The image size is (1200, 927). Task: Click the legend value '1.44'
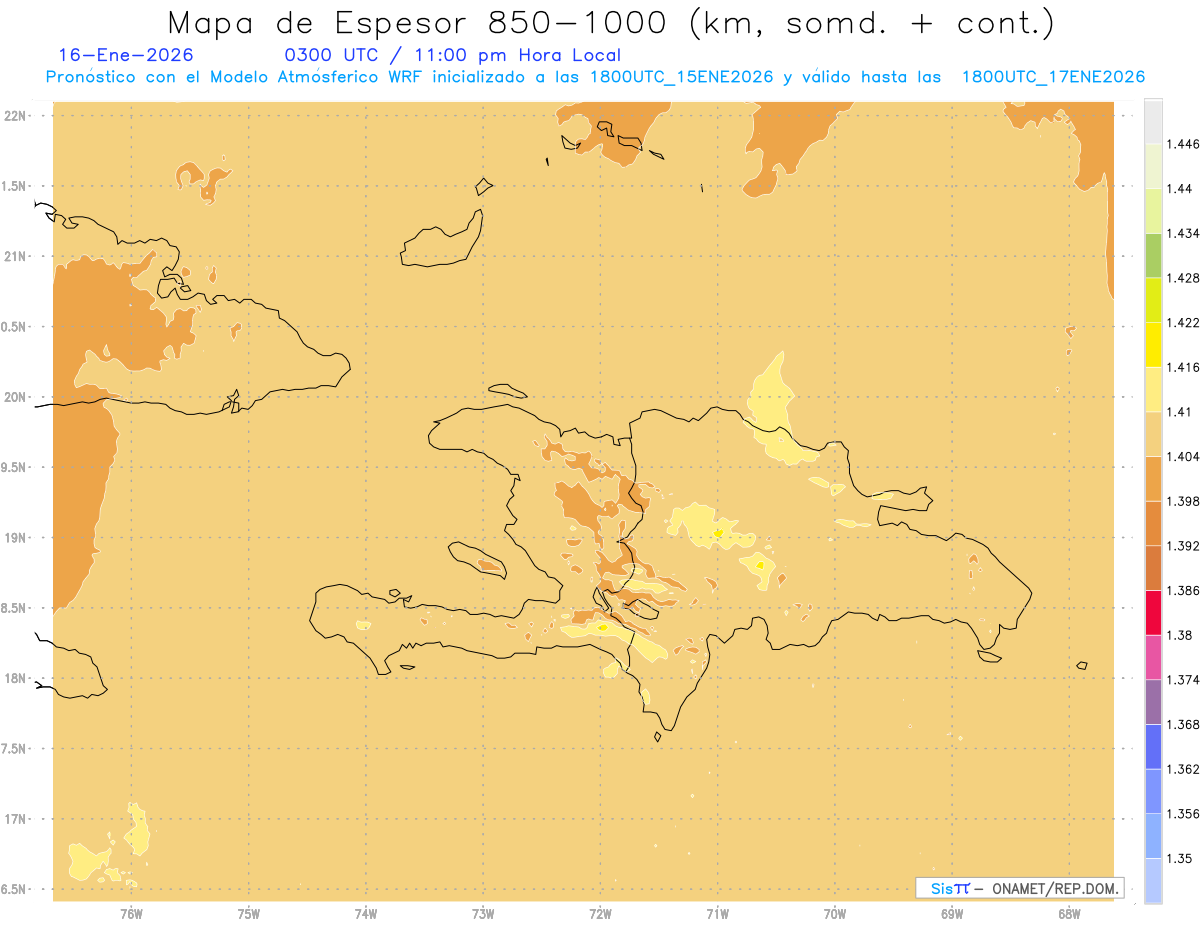pyautogui.click(x=1180, y=189)
